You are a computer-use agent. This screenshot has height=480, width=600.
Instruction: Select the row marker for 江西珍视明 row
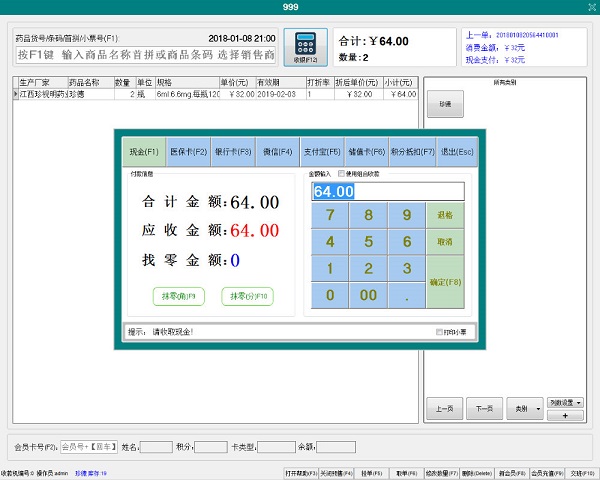(16, 94)
